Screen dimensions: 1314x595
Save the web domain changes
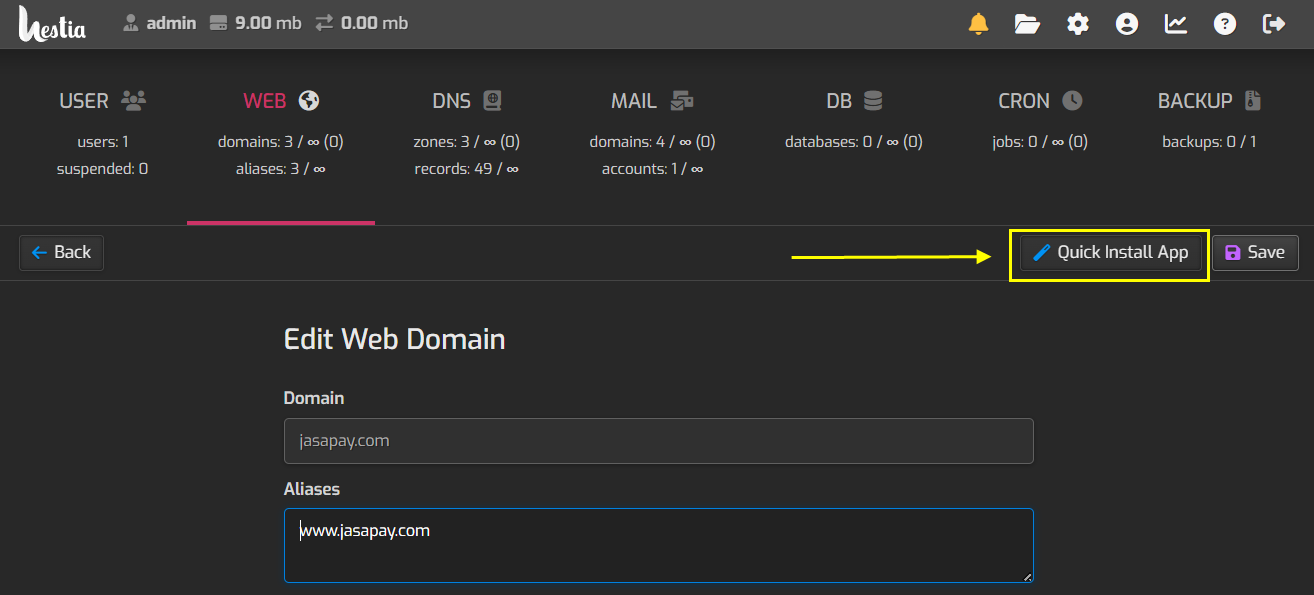point(1255,252)
